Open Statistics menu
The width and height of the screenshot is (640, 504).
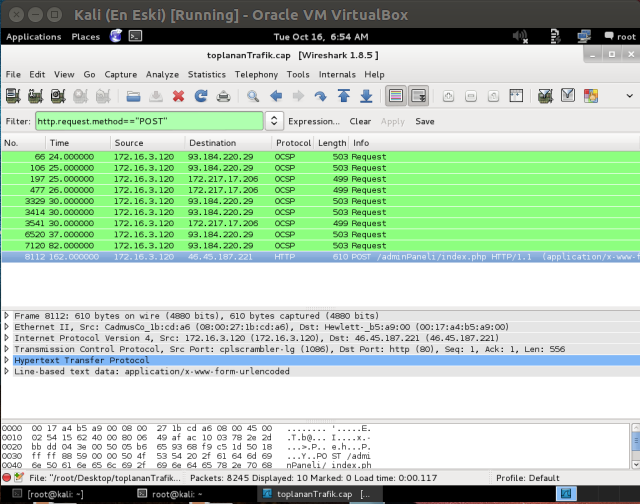[x=207, y=74]
